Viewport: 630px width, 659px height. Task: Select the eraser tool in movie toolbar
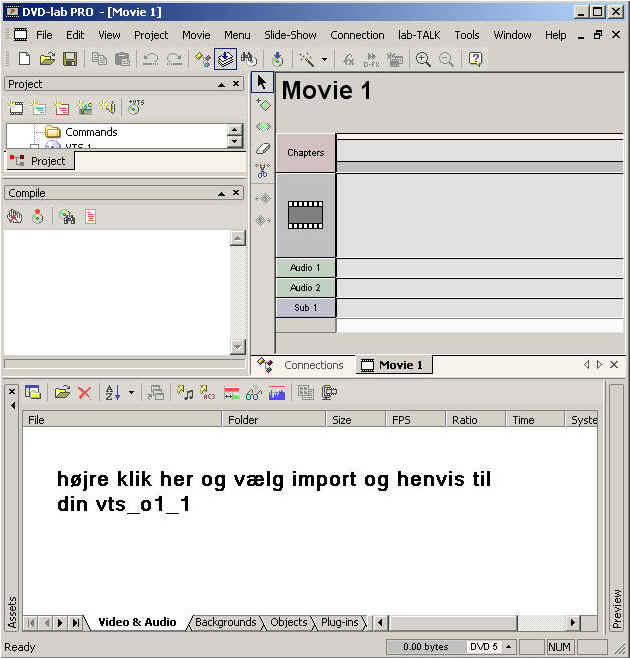(263, 148)
